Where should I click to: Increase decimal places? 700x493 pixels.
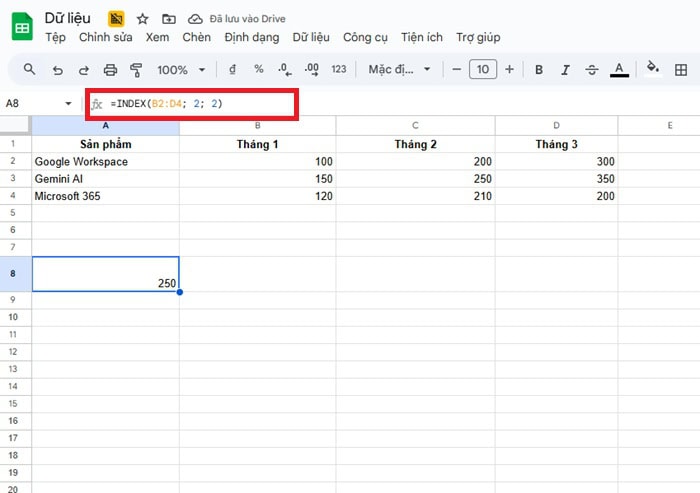click(312, 69)
